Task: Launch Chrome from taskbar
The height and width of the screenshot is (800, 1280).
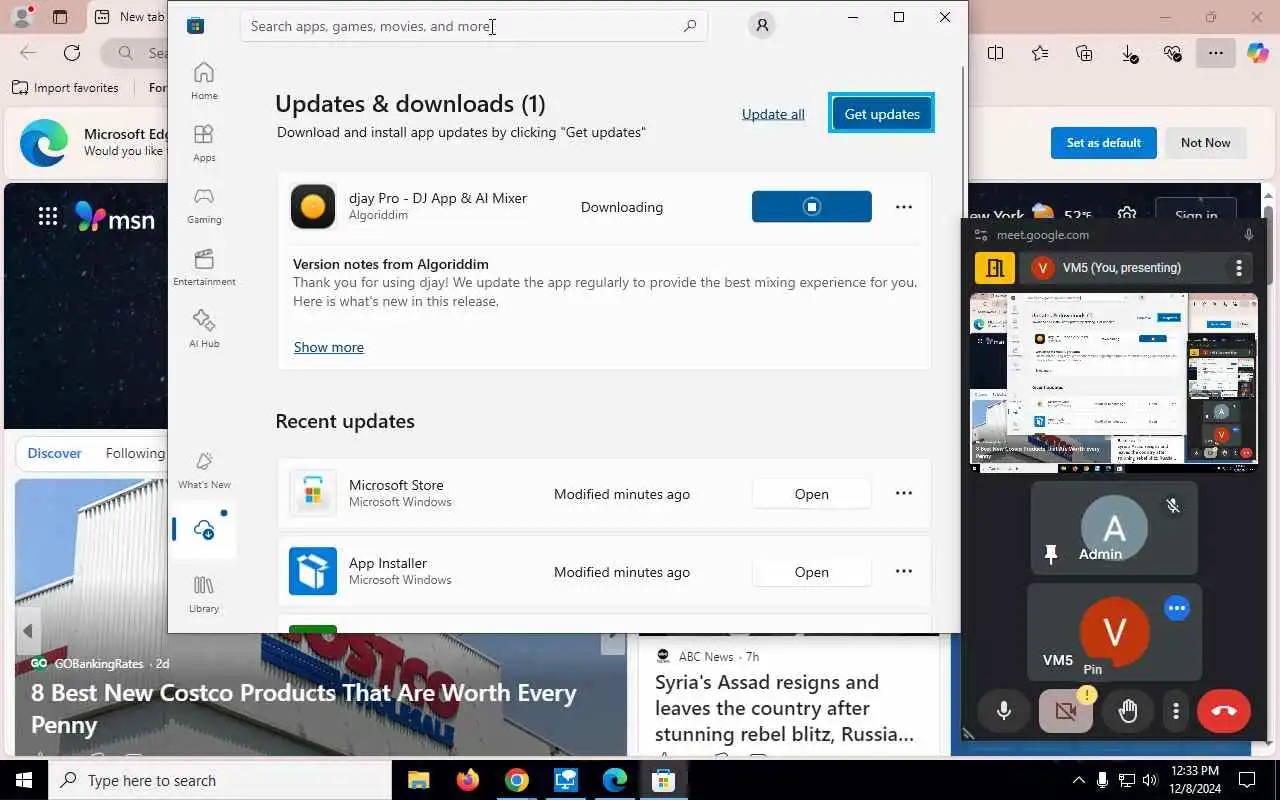Action: tap(516, 780)
